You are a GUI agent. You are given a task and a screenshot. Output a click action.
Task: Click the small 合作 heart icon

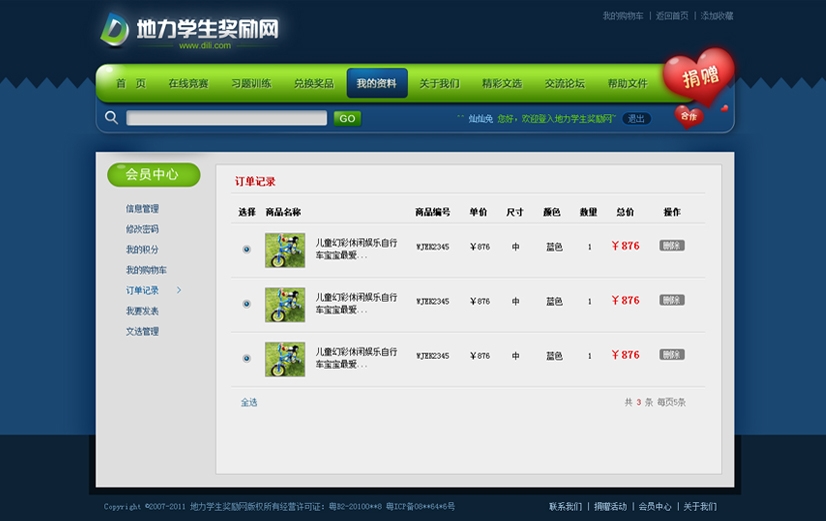coord(688,116)
